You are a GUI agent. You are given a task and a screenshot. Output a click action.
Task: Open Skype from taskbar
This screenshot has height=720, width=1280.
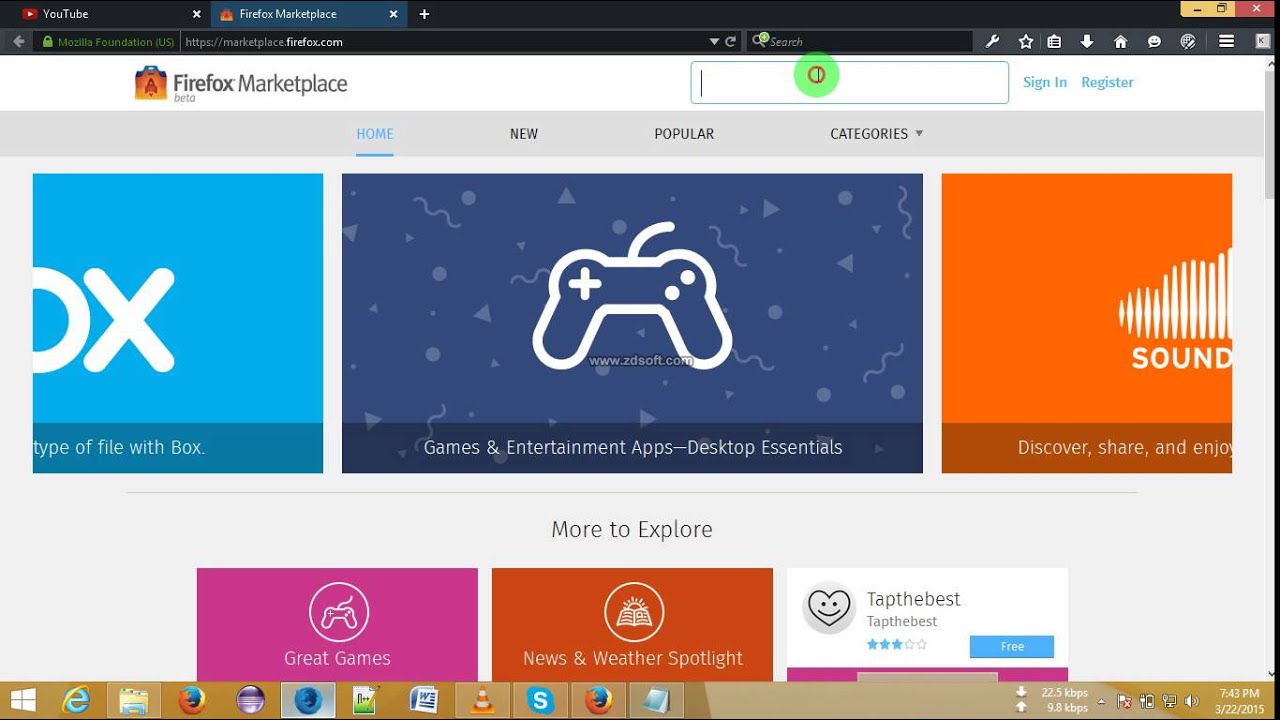(x=540, y=700)
